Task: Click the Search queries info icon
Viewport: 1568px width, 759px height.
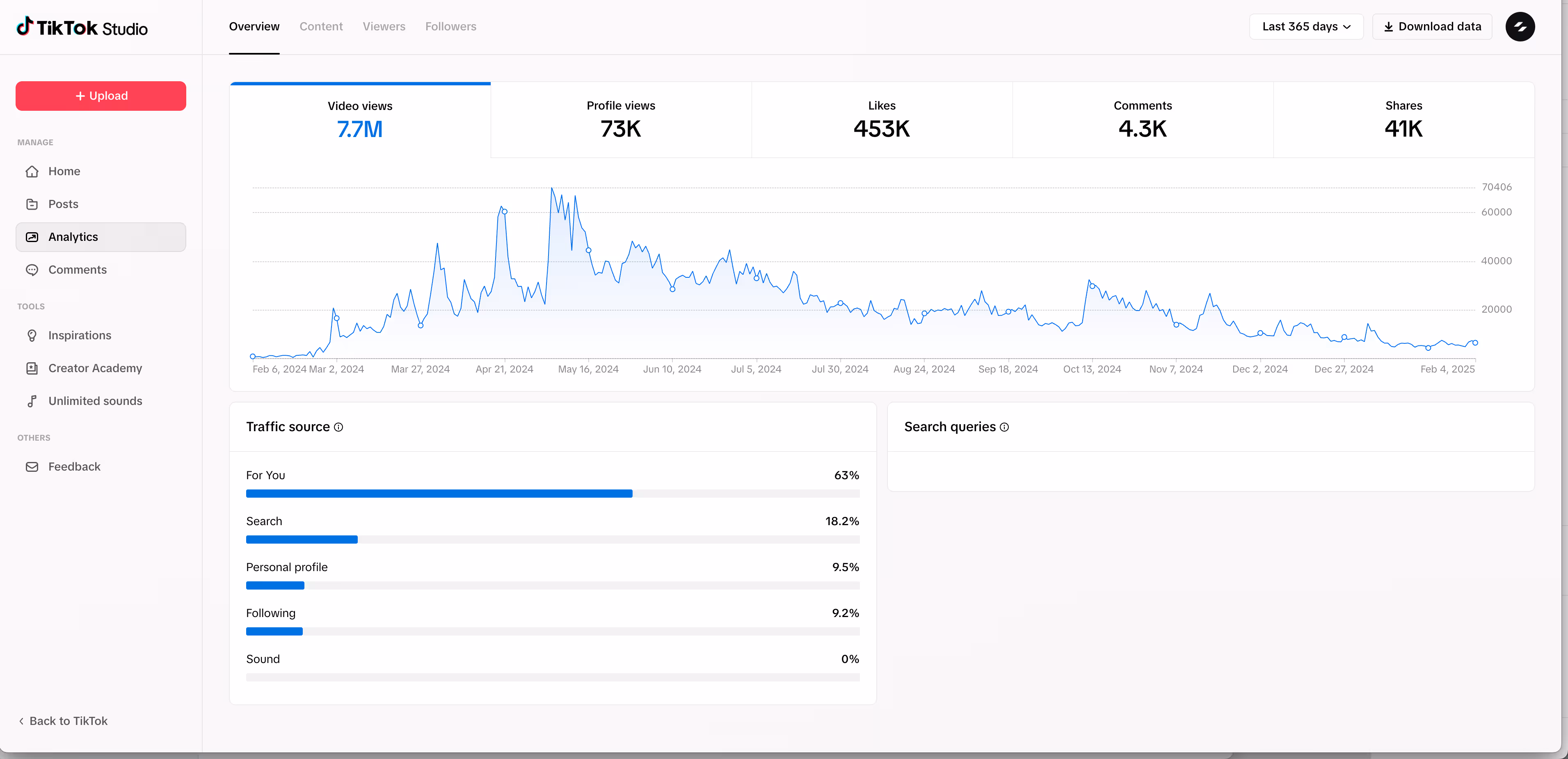Action: tap(1004, 427)
